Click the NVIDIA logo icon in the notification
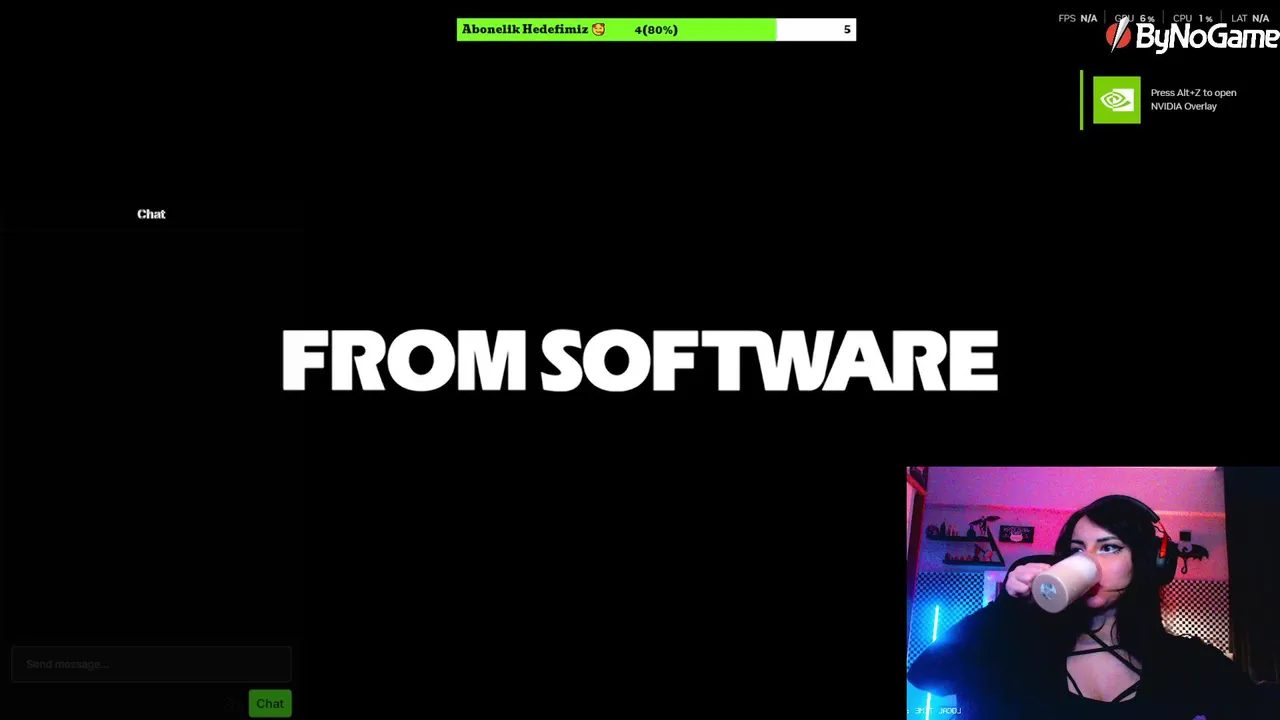The height and width of the screenshot is (720, 1280). click(1116, 100)
